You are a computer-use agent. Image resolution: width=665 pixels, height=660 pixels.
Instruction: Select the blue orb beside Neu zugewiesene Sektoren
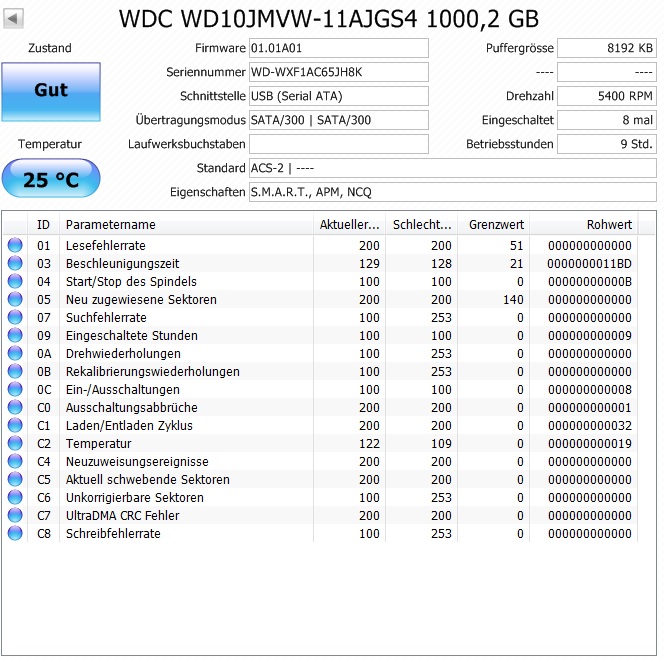(x=15, y=299)
